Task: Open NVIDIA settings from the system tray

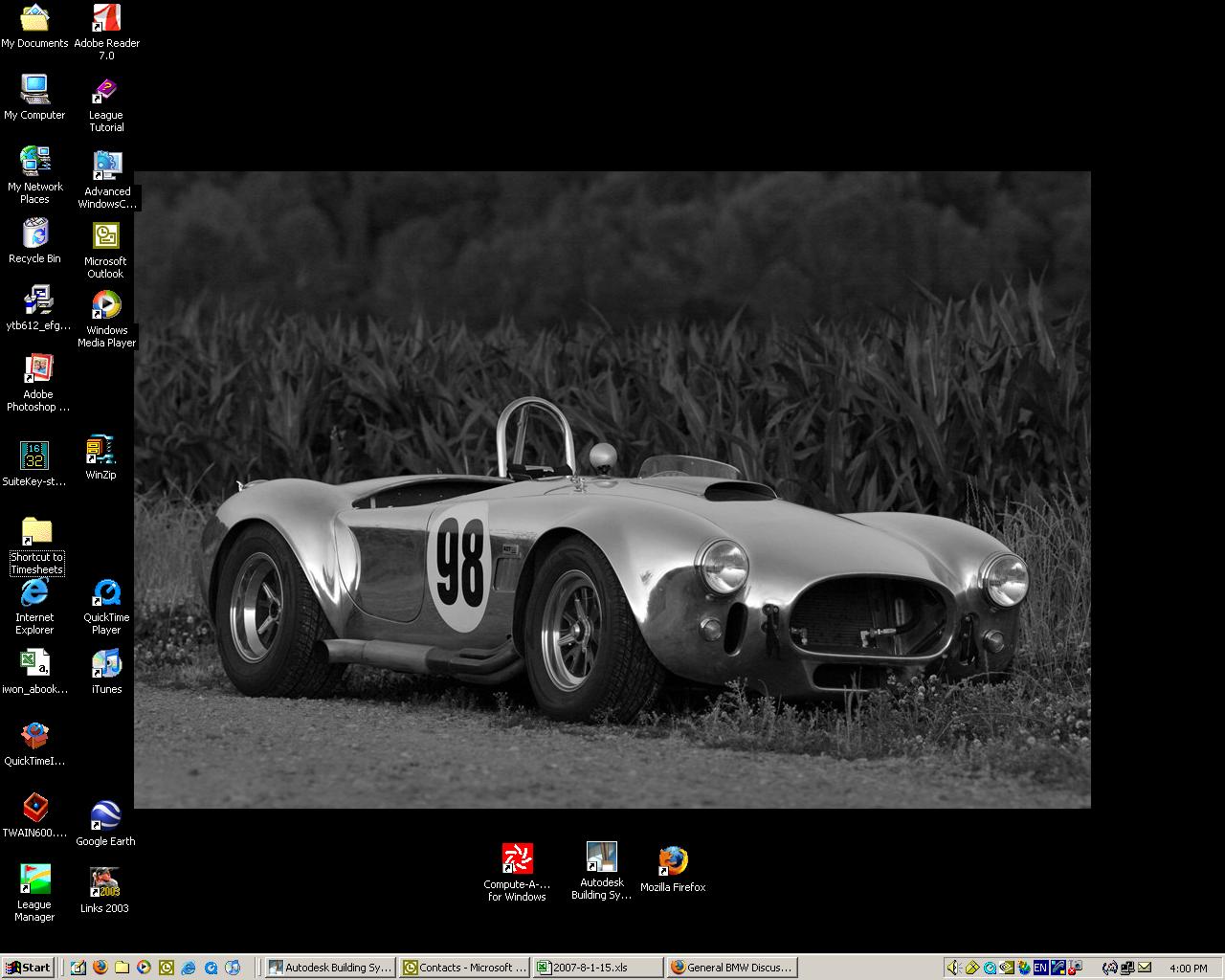Action: 1008,967
